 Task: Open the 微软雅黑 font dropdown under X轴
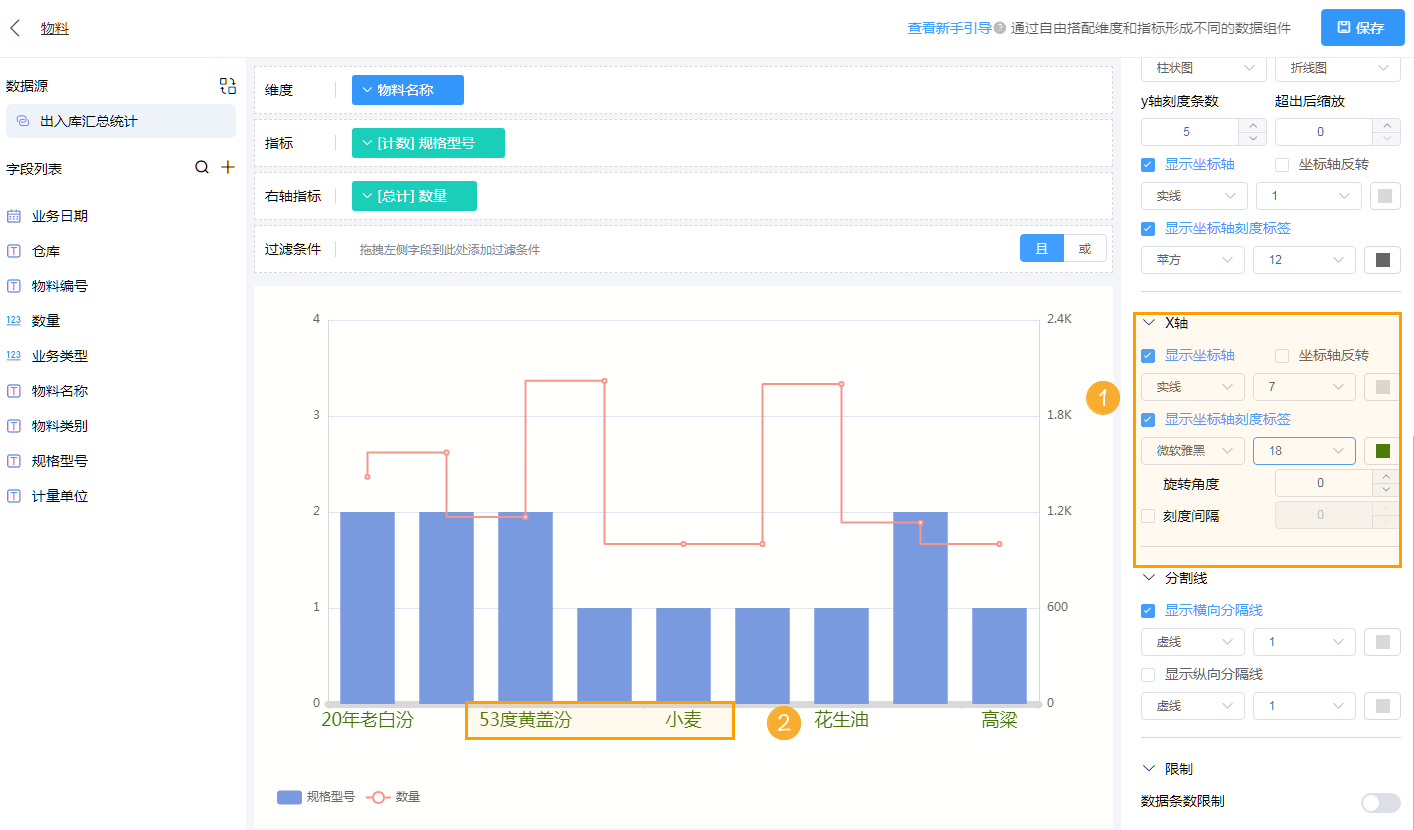(1192, 451)
